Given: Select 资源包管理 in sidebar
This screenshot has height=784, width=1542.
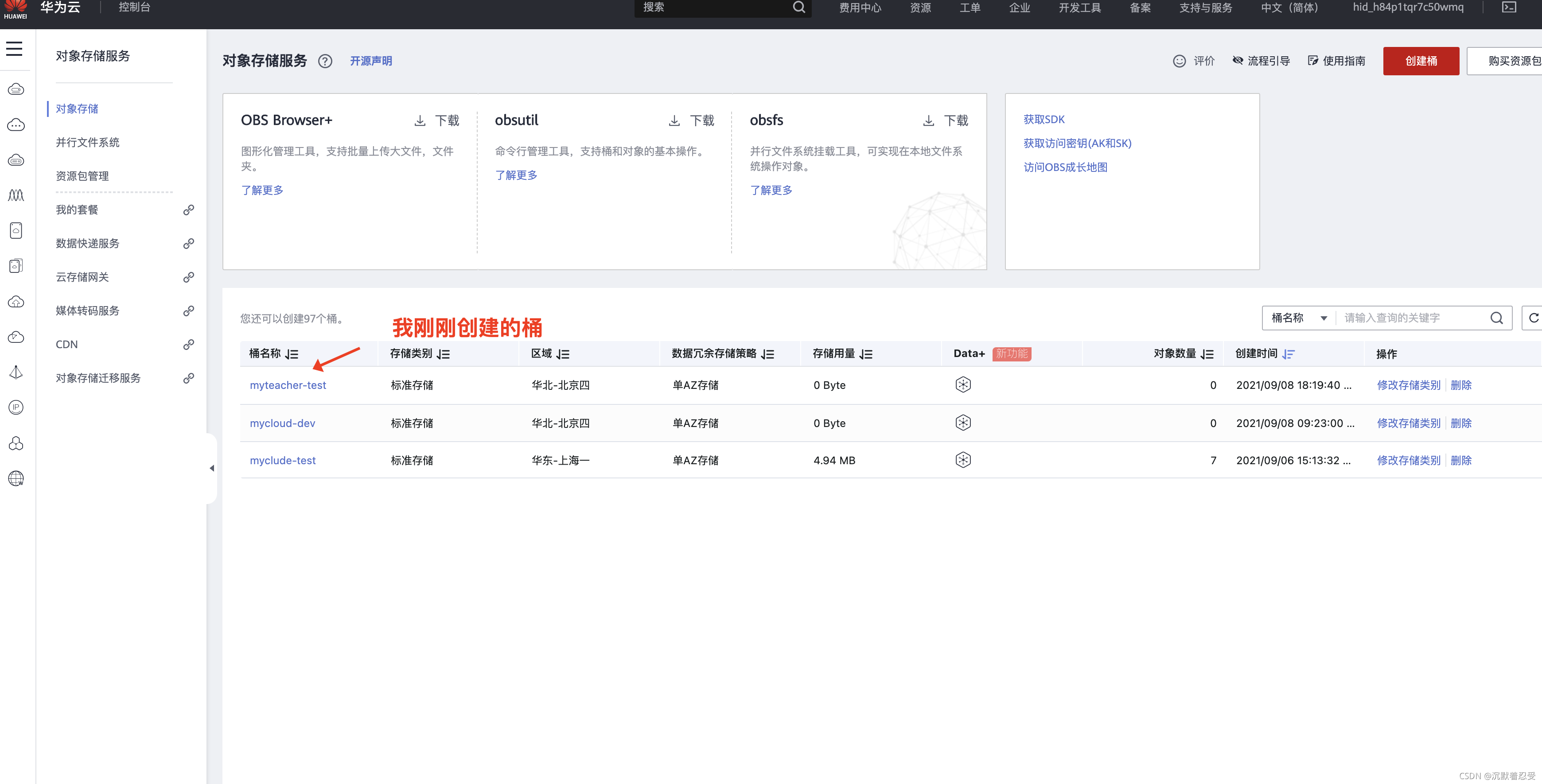Looking at the screenshot, I should point(82,176).
